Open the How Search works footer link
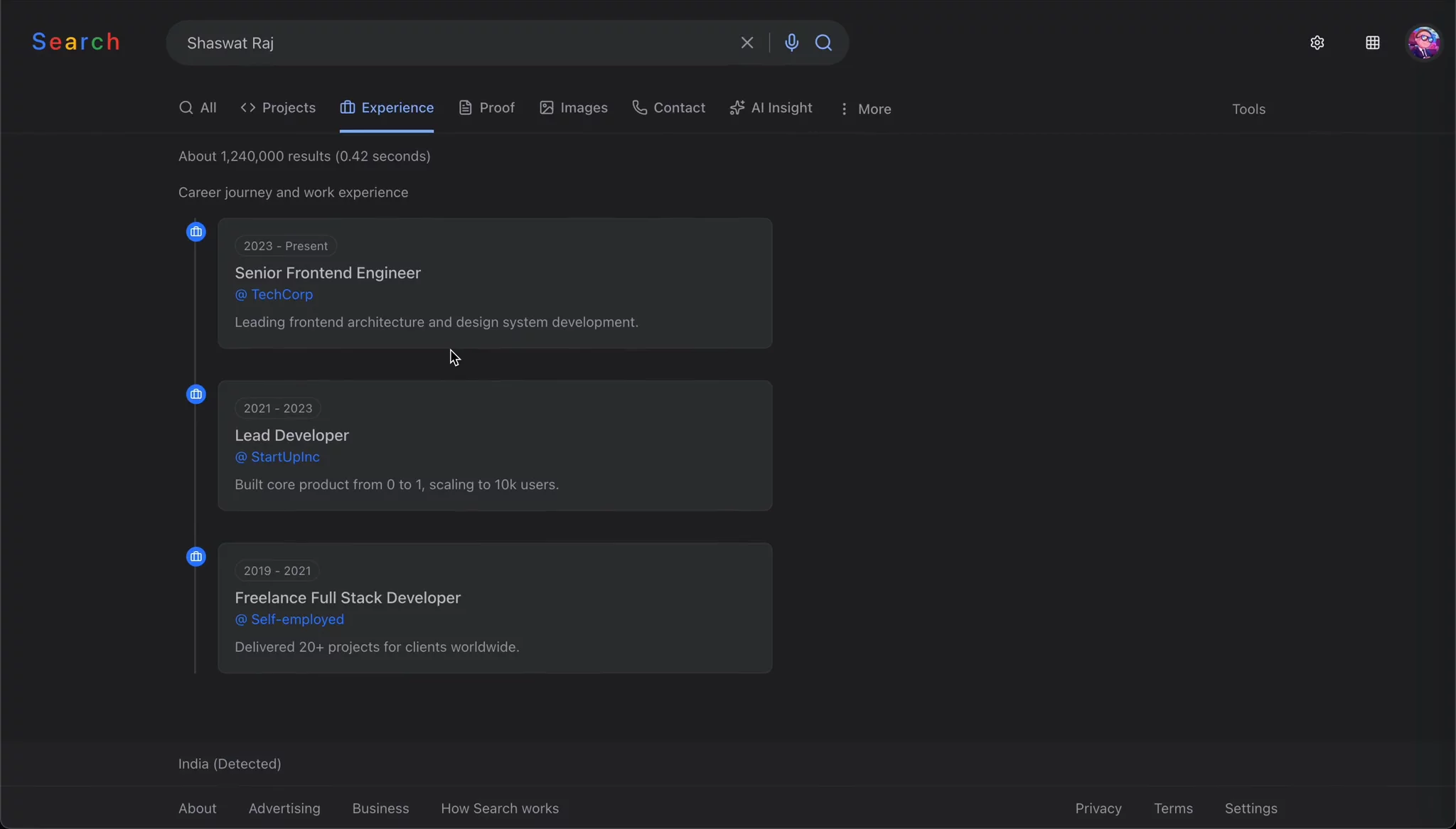 click(499, 808)
